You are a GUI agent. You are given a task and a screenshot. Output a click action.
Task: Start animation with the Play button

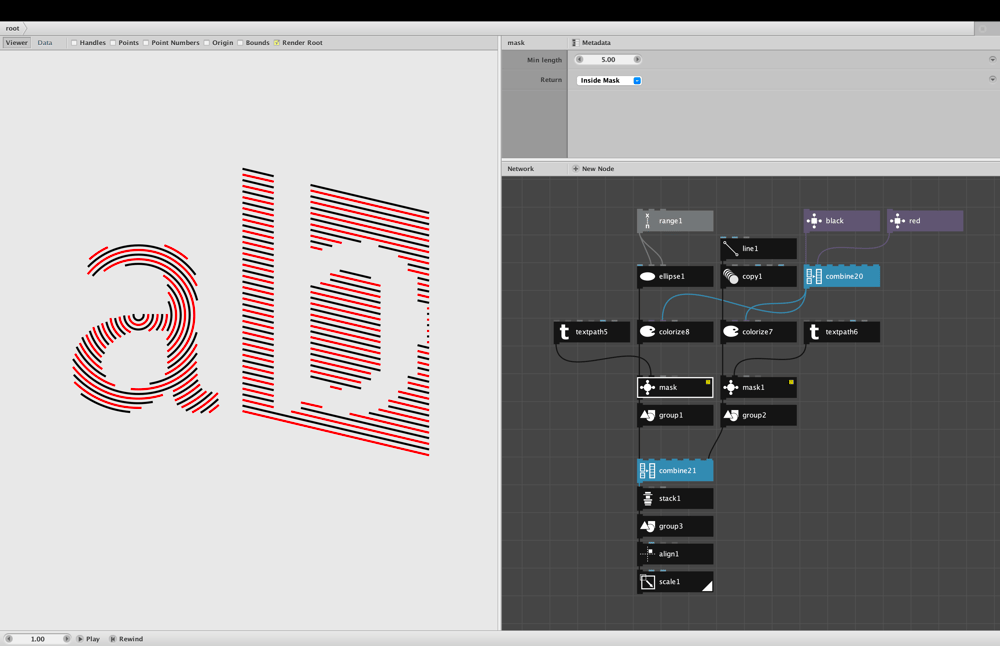[89, 638]
